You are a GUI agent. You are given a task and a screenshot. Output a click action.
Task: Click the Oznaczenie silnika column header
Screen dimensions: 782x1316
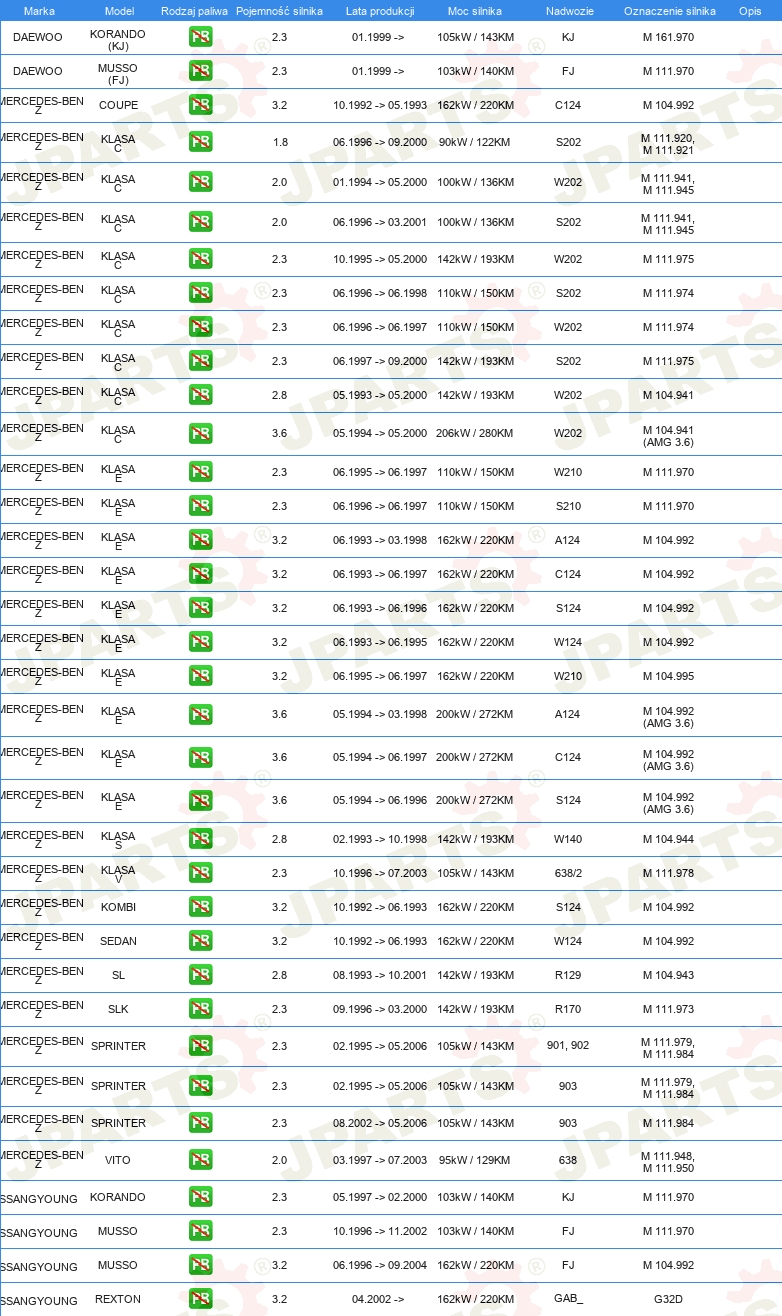pyautogui.click(x=669, y=11)
